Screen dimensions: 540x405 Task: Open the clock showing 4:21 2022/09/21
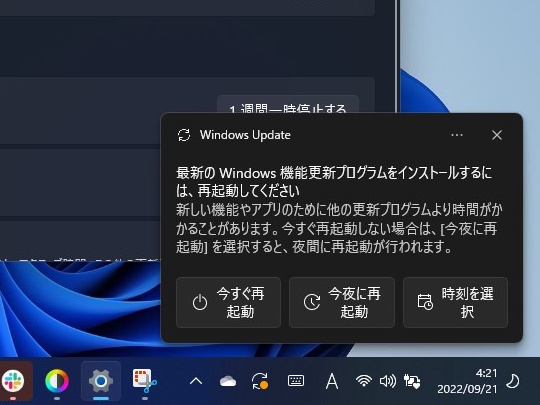click(467, 381)
